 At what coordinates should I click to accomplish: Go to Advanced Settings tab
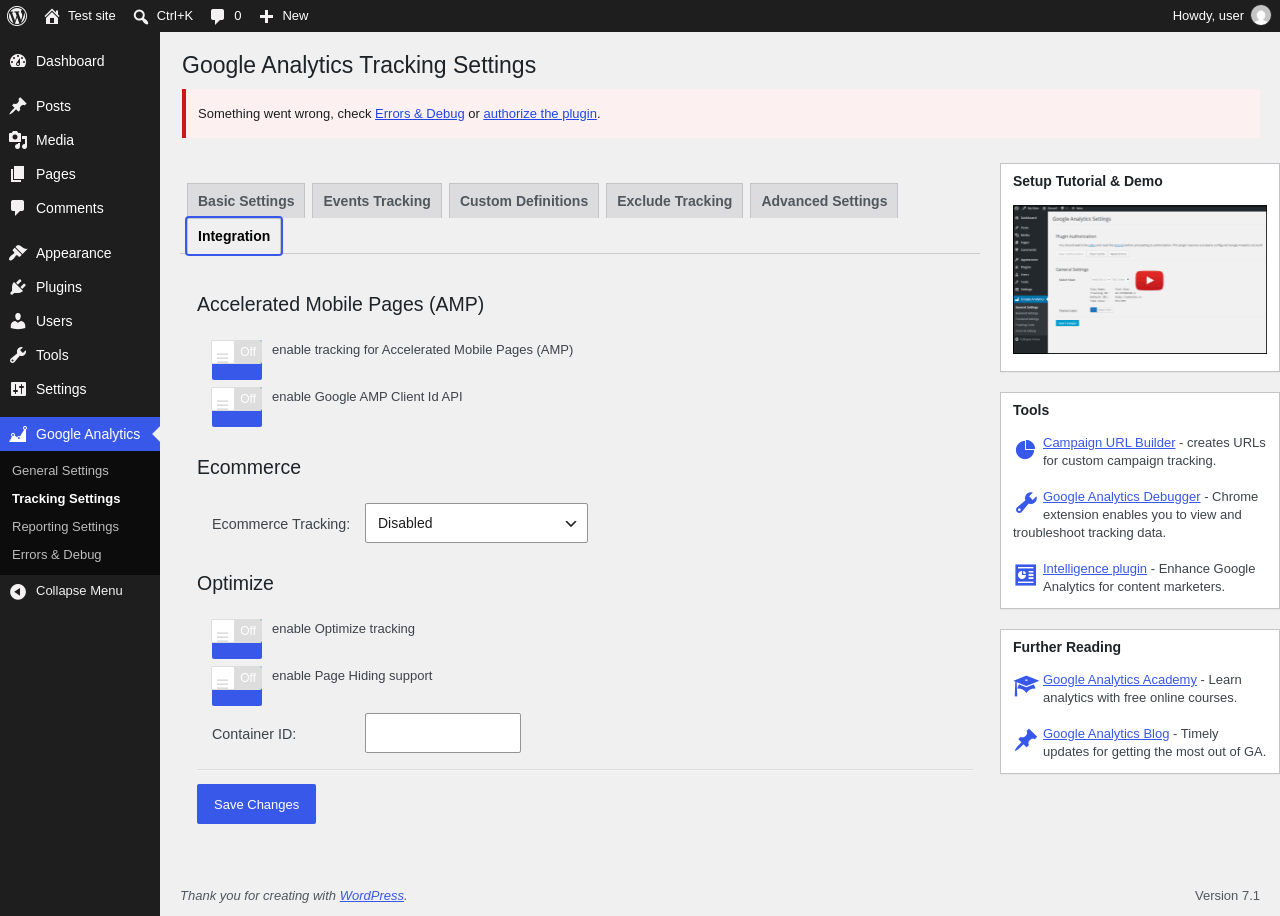[824, 201]
